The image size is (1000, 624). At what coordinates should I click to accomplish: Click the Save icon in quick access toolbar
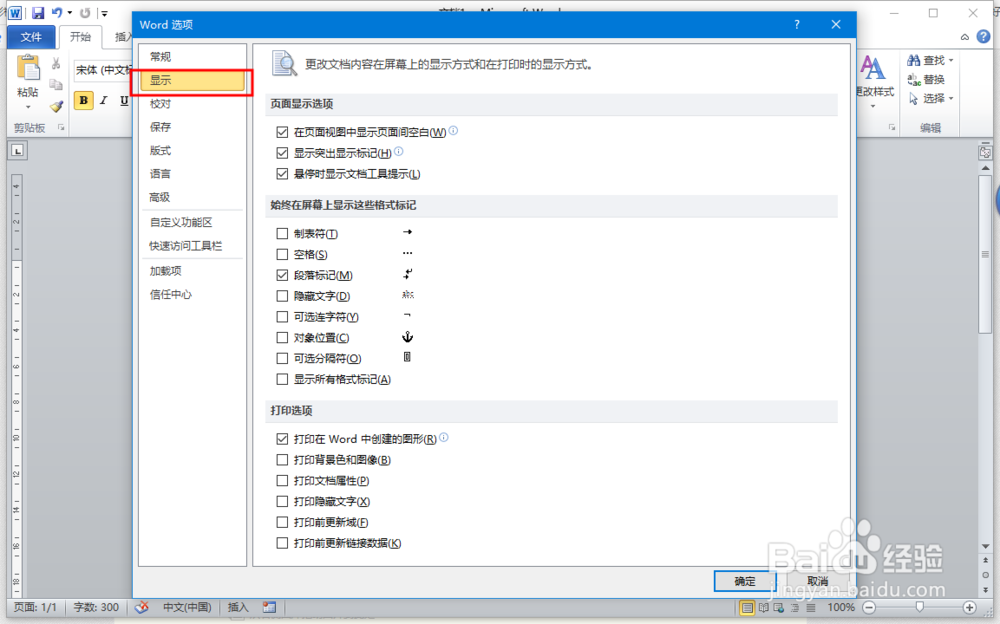pyautogui.click(x=38, y=13)
